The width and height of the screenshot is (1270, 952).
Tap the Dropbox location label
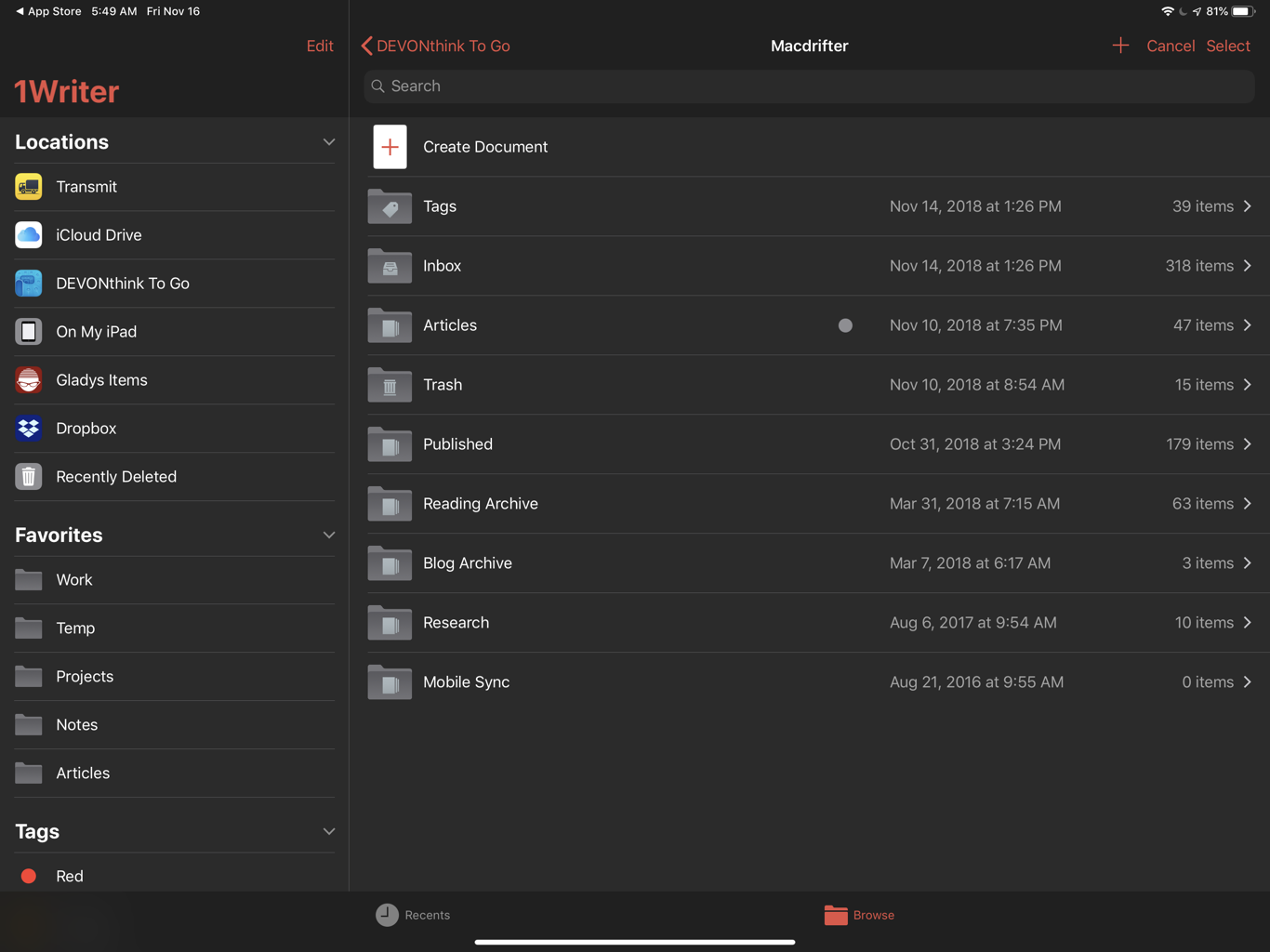point(86,429)
